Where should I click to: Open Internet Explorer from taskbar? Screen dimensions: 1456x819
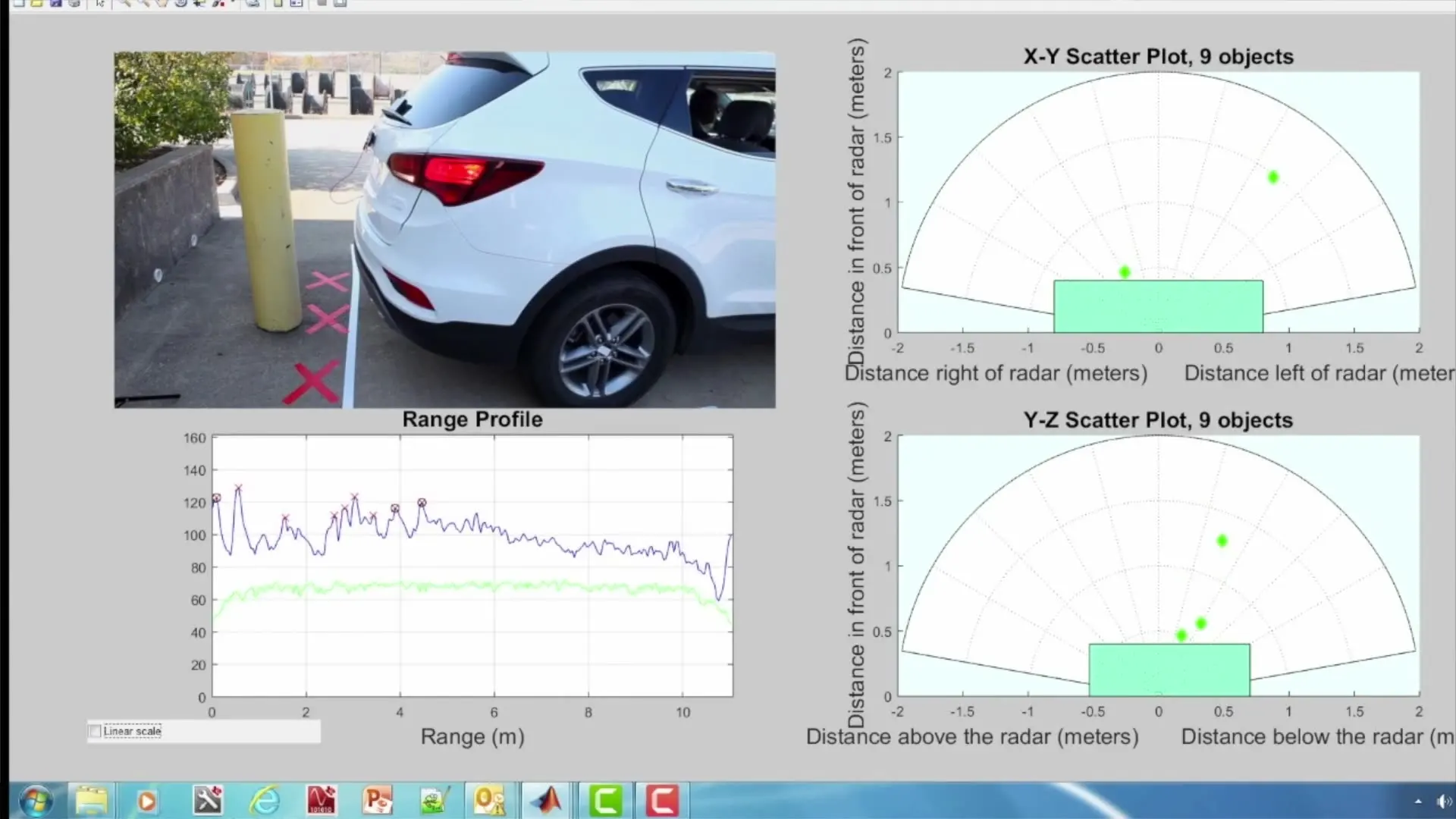tap(265, 801)
